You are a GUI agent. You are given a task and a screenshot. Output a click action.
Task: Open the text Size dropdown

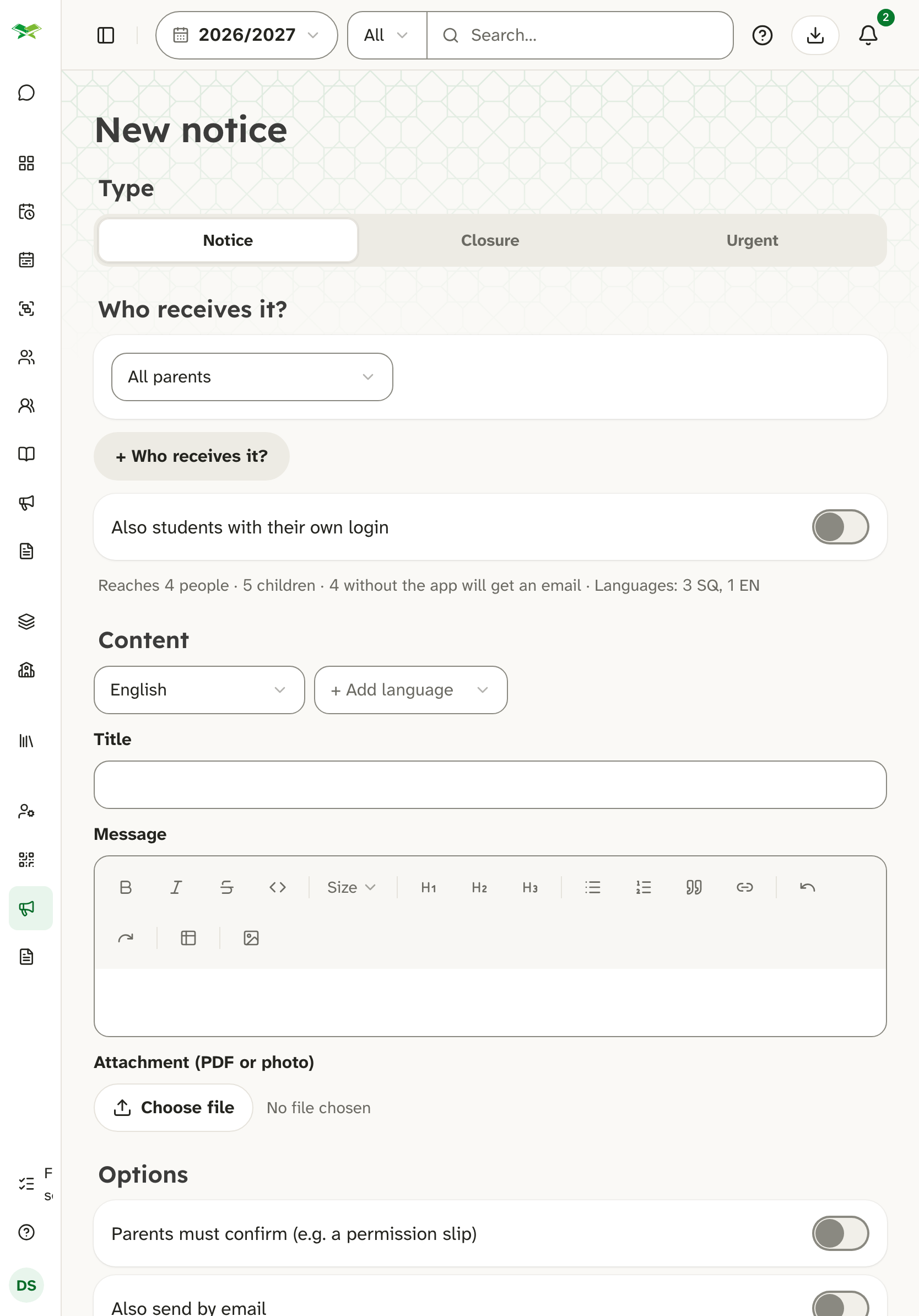[351, 887]
